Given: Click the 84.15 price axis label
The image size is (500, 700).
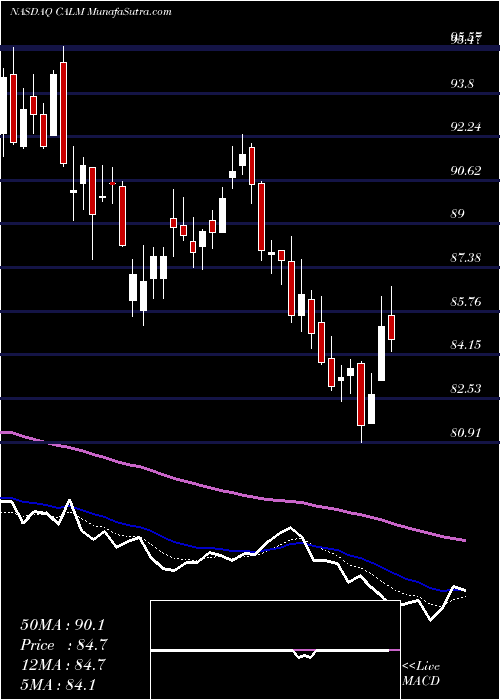Looking at the screenshot, I should pyautogui.click(x=466, y=345).
